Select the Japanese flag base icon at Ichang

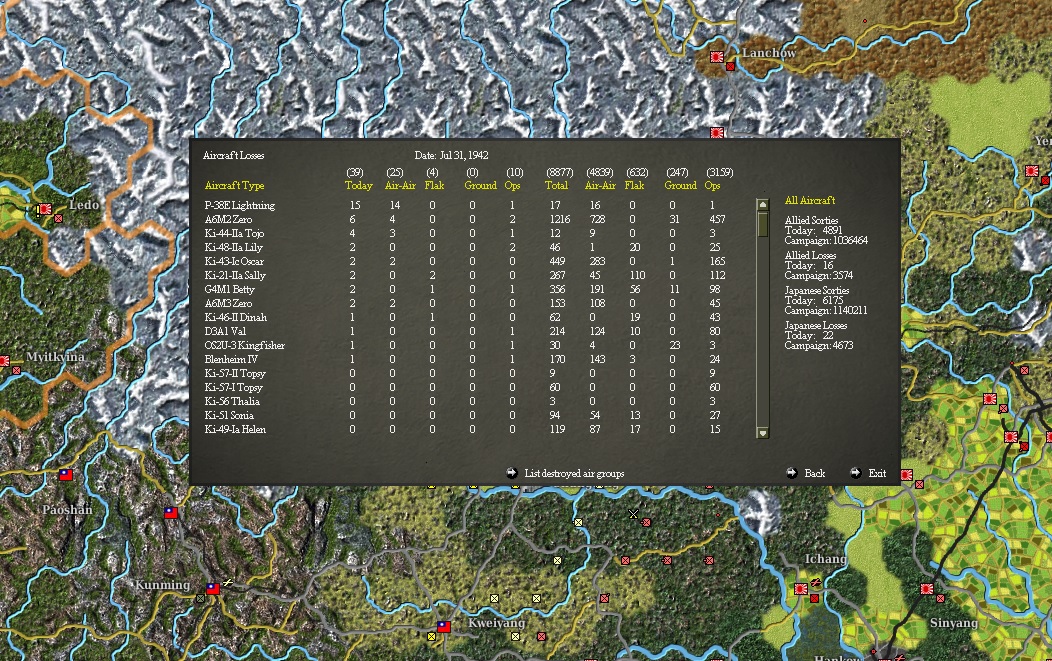[800, 589]
